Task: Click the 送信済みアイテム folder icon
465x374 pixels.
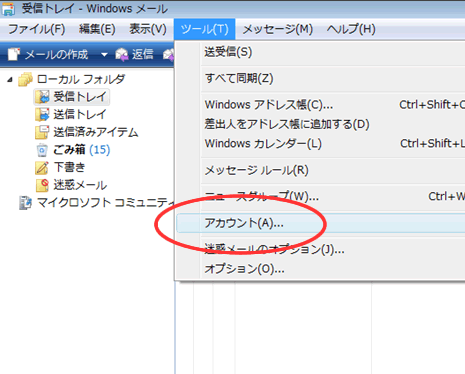Action: tap(42, 132)
